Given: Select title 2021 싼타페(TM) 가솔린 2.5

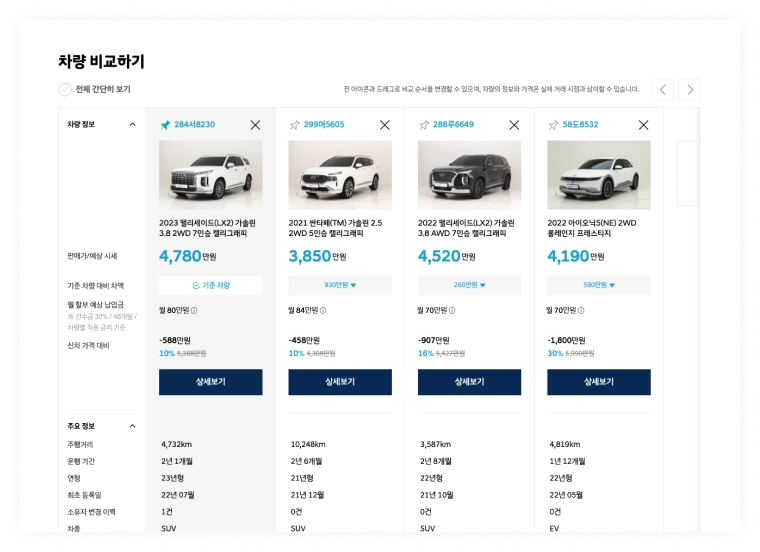Looking at the screenshot, I should point(335,228).
